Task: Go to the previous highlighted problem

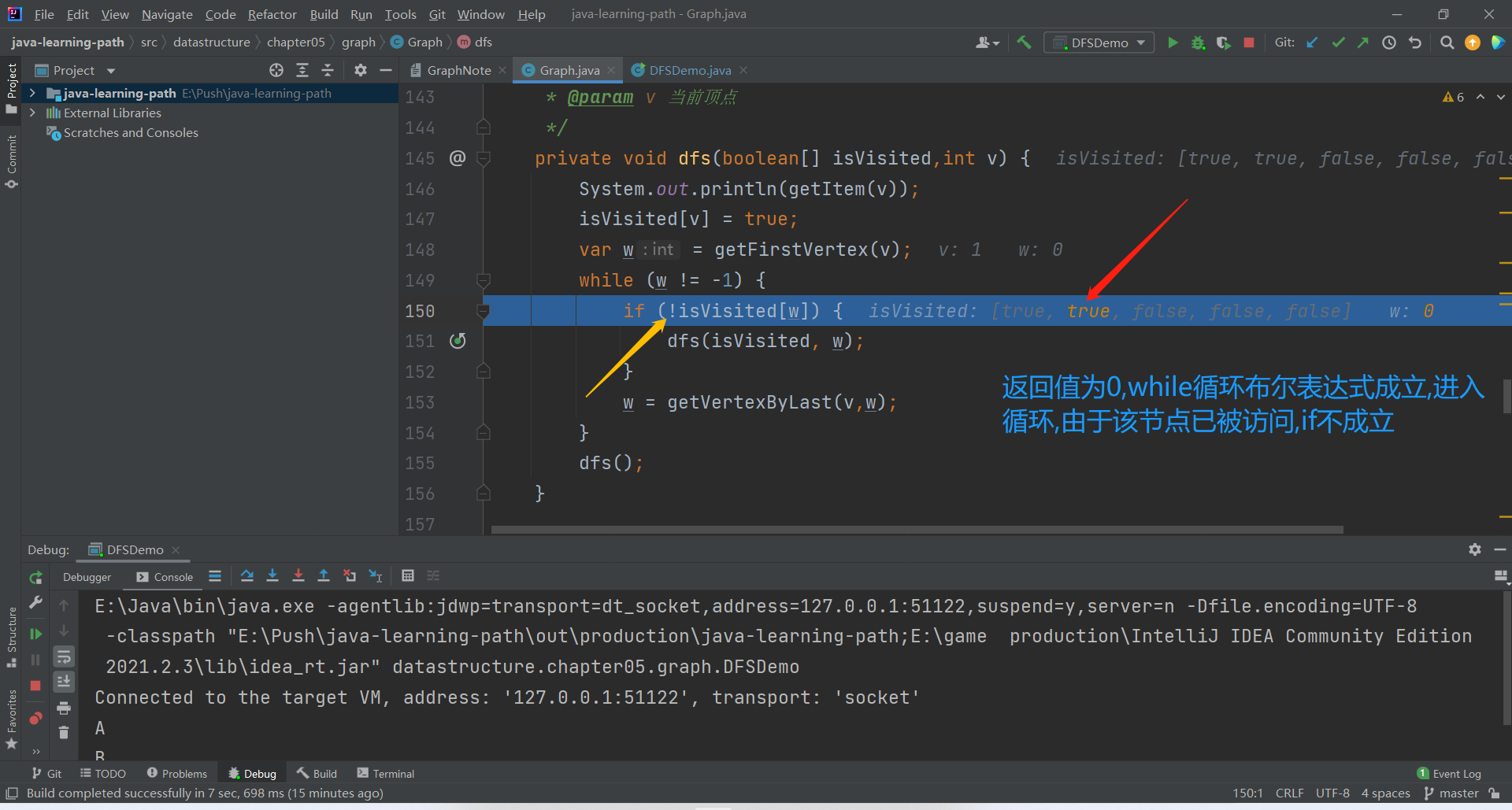Action: [1480, 97]
